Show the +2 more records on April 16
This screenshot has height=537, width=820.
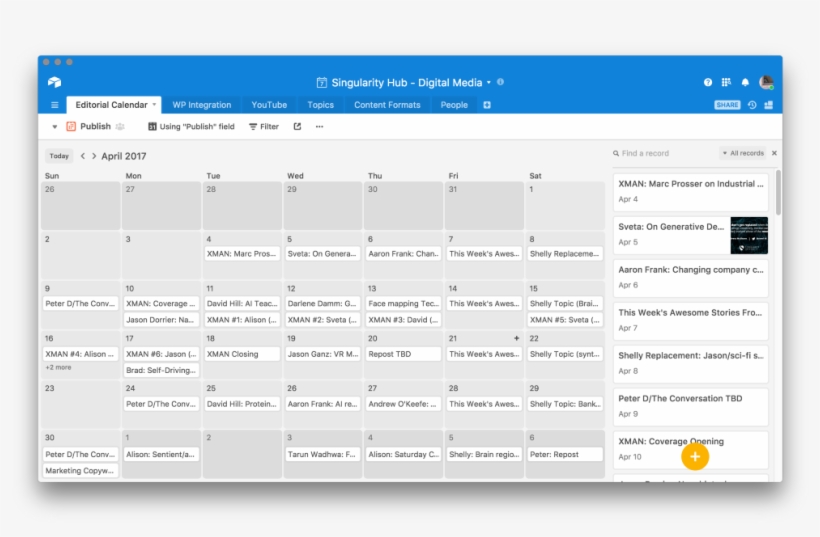58,368
